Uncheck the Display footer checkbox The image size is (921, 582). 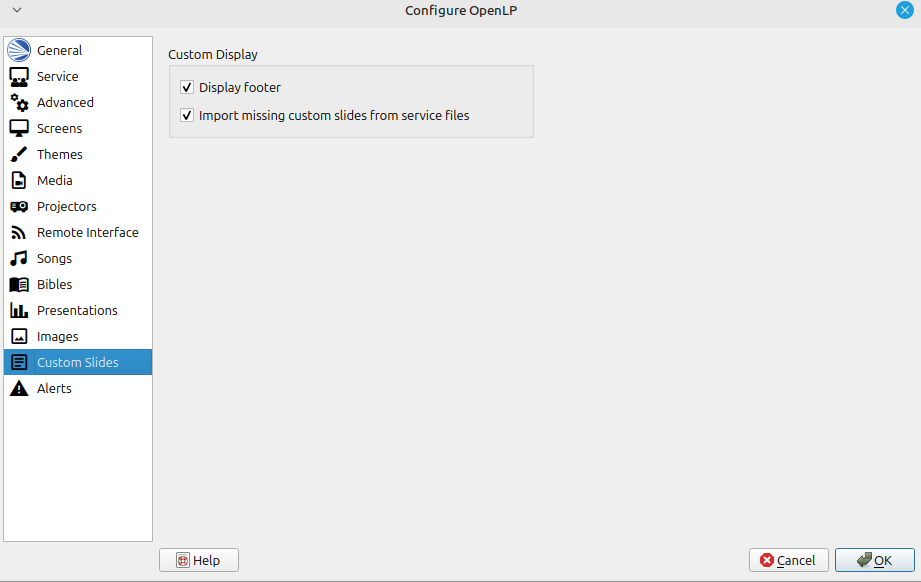click(x=187, y=88)
